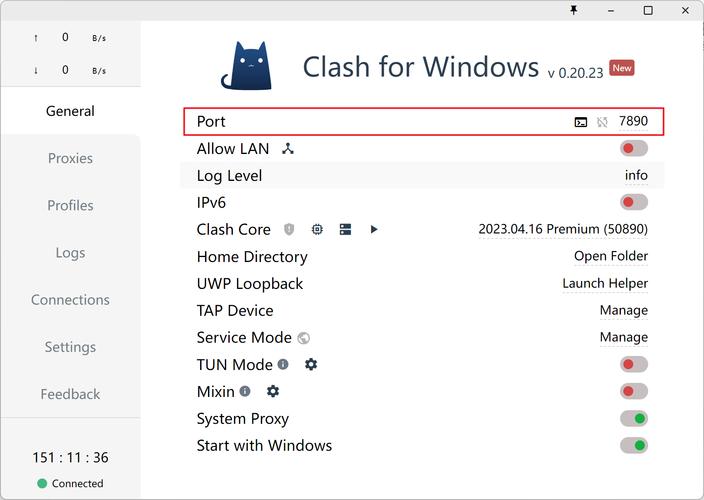Enable the Allow LAN switch
Viewport: 704px width, 500px height.
click(x=633, y=149)
